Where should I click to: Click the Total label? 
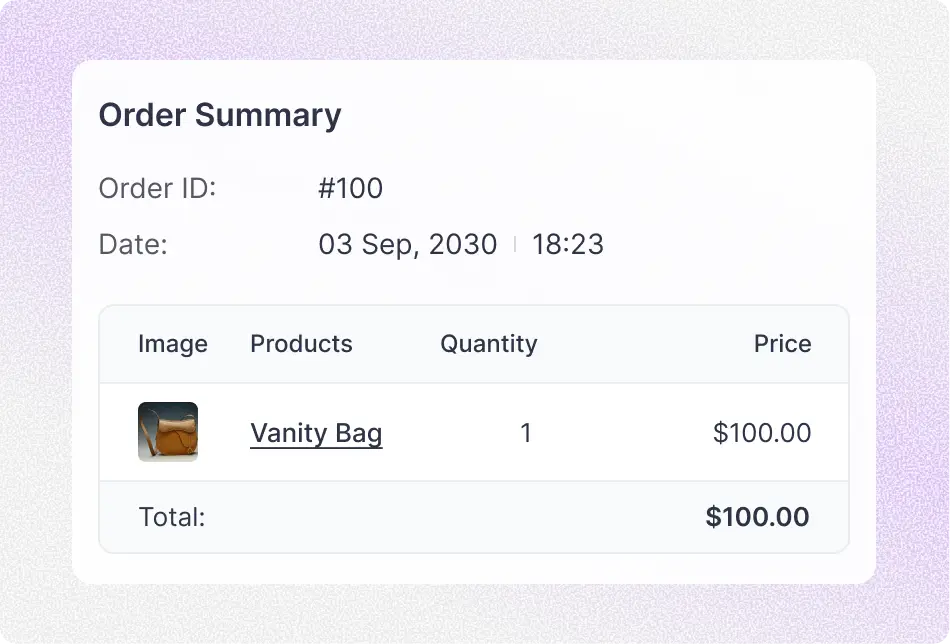(x=172, y=517)
